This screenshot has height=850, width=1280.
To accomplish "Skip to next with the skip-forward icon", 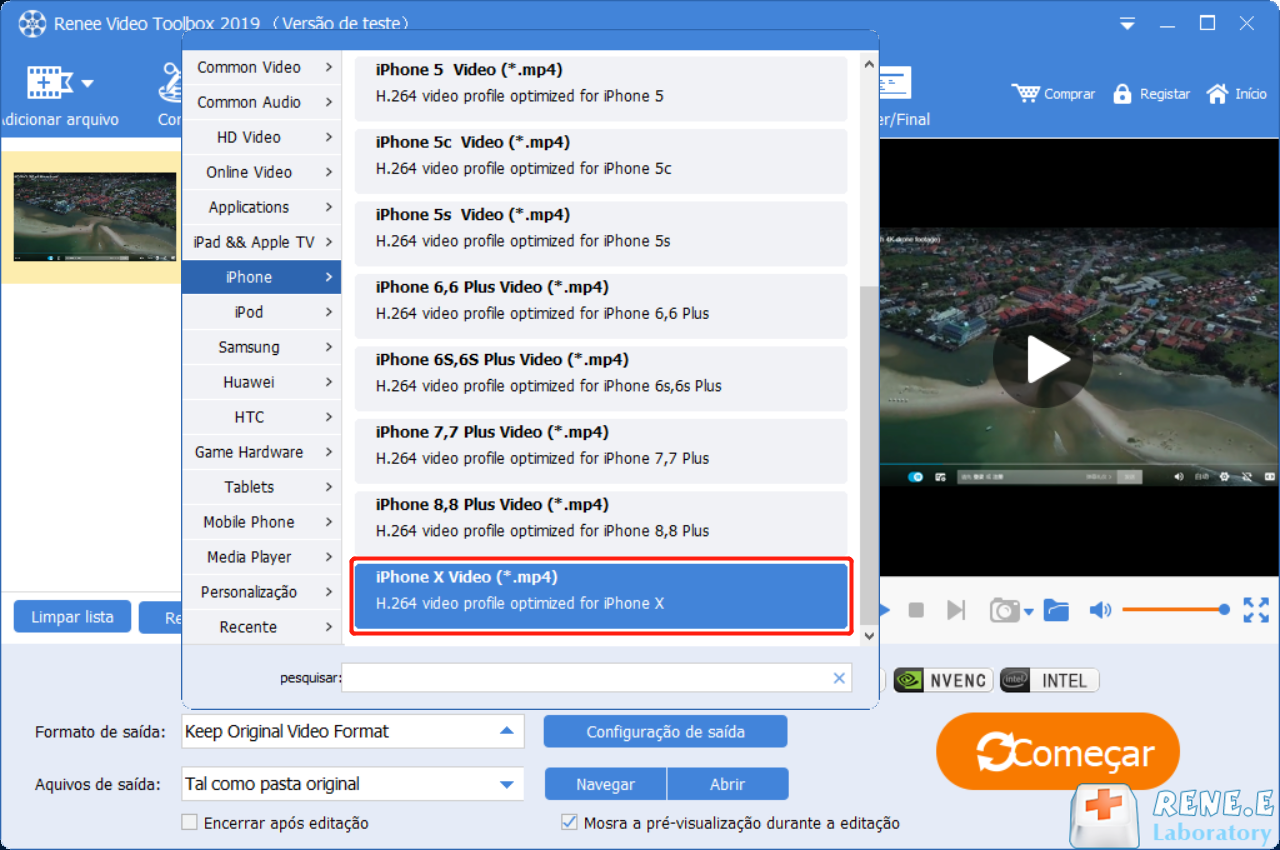I will 956,610.
